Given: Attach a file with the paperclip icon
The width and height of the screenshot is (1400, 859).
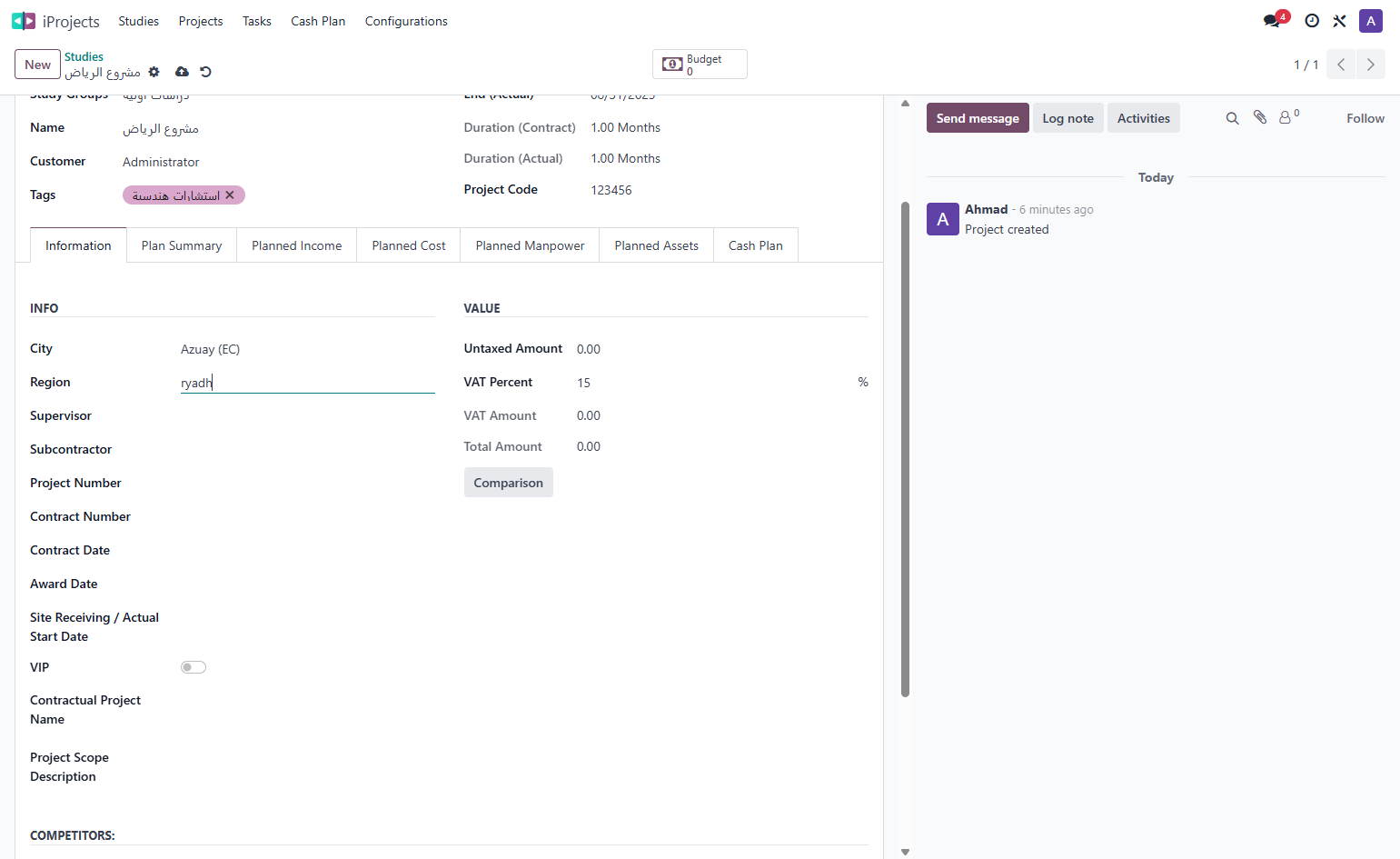Looking at the screenshot, I should (x=1260, y=117).
